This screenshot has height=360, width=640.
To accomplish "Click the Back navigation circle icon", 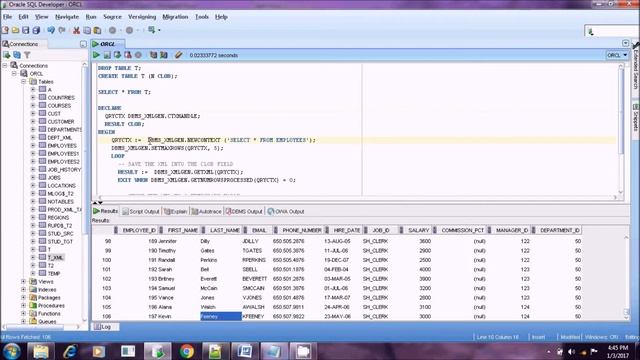I will (112, 30).
